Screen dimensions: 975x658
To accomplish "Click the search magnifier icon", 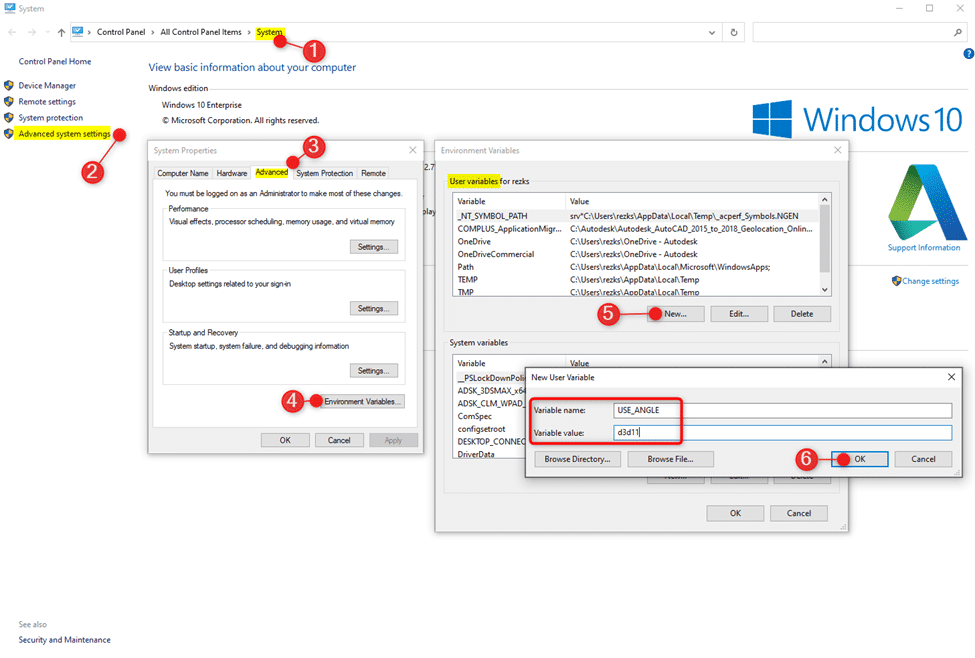I will [958, 32].
